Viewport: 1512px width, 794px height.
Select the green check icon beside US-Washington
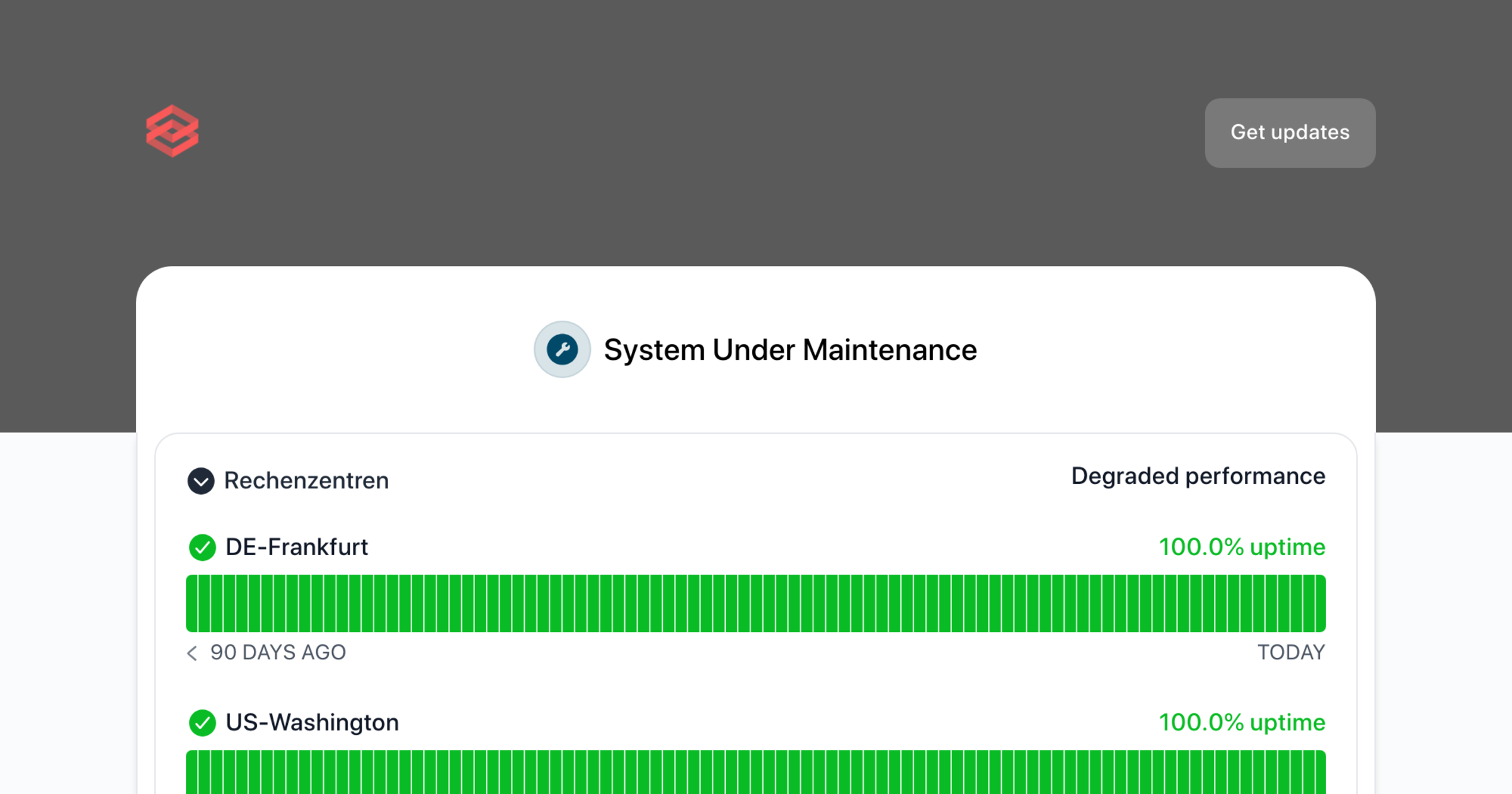pos(202,723)
